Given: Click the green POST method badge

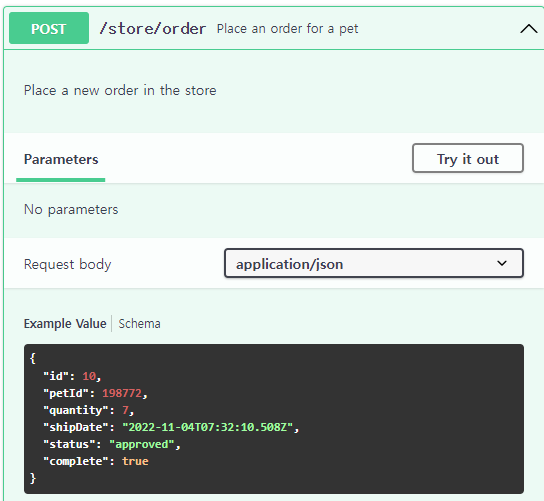Looking at the screenshot, I should point(49,28).
